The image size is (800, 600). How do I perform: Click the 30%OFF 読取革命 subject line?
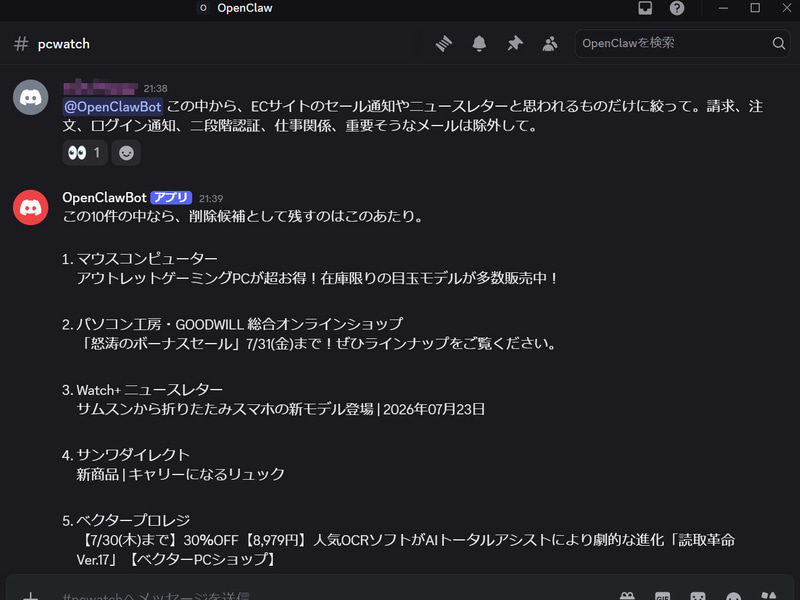406,549
